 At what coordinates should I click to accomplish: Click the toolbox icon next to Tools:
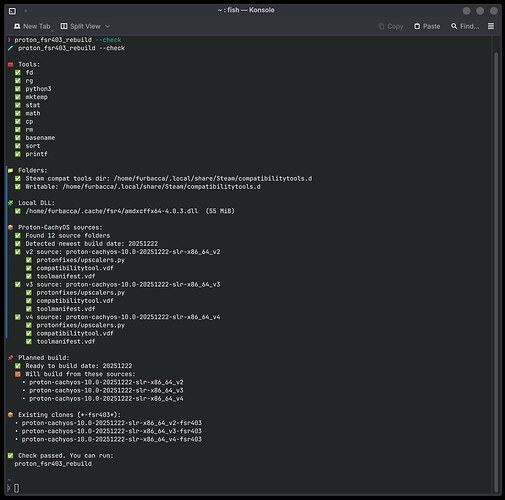point(11,64)
